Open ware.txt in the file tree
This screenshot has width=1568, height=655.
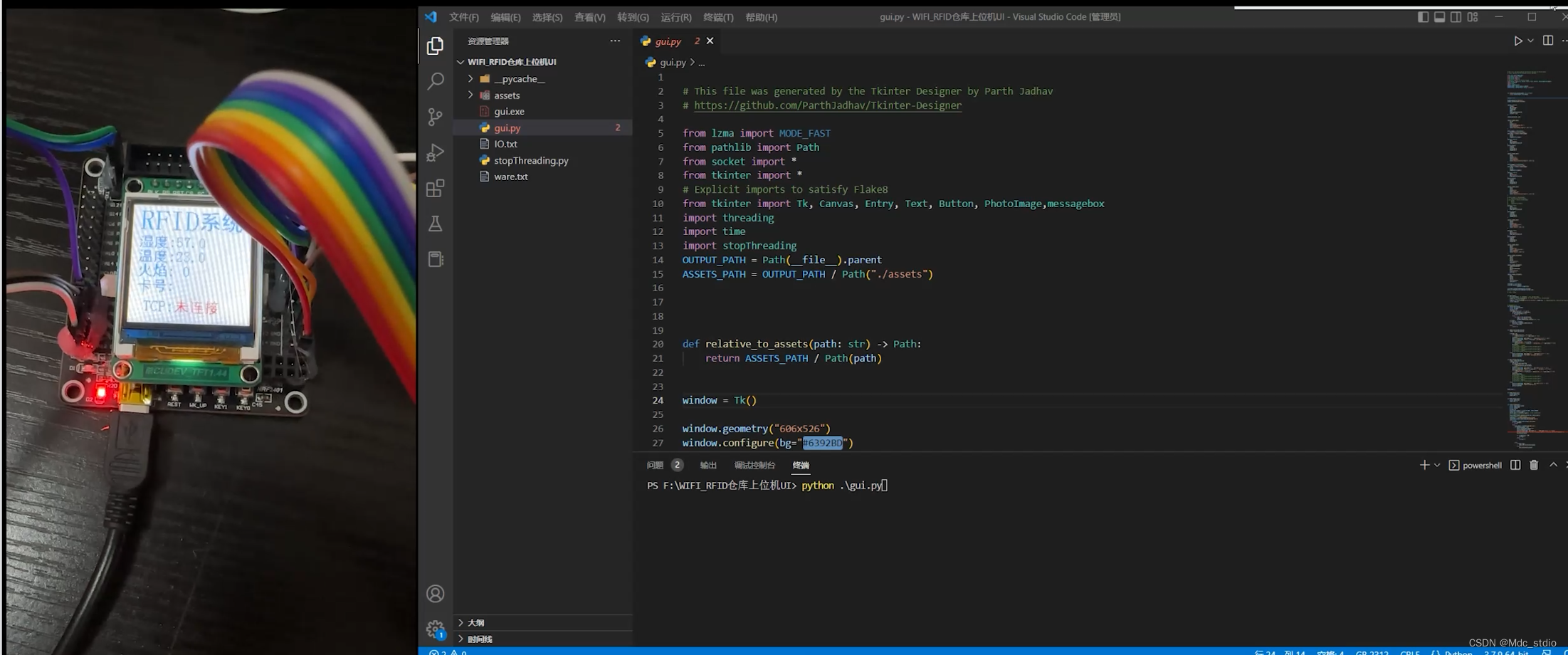click(542, 177)
